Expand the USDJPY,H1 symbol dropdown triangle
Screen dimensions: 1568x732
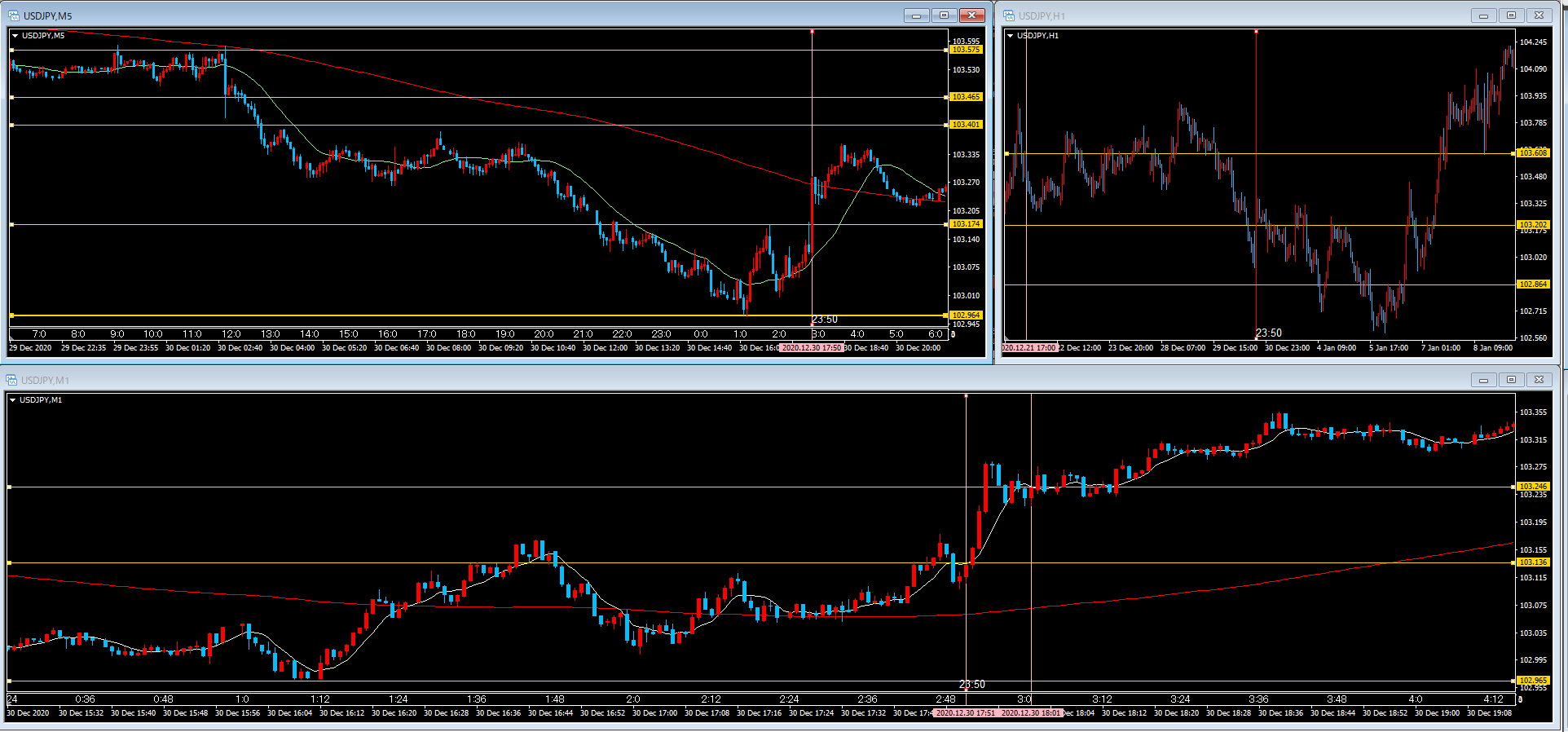(1011, 36)
